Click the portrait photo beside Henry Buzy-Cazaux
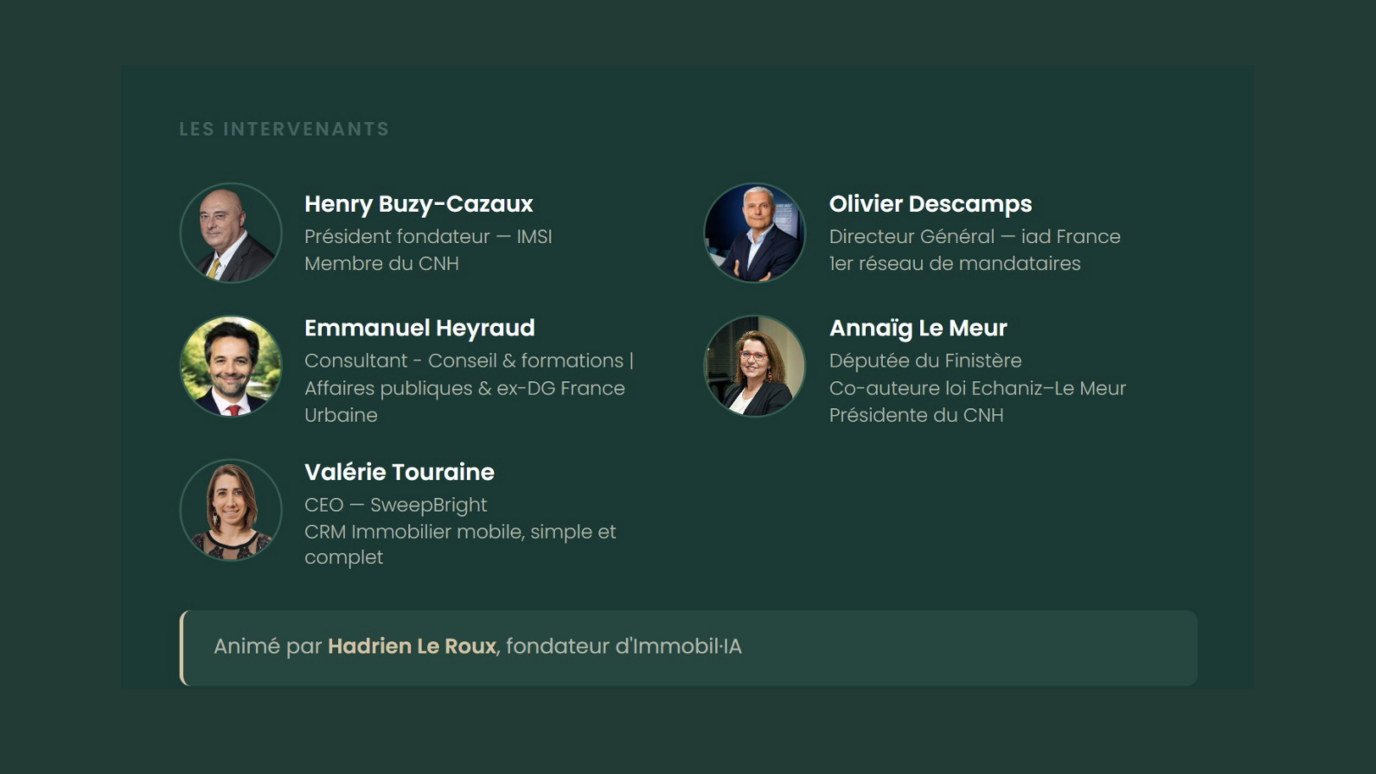This screenshot has height=774, width=1376. (x=231, y=233)
